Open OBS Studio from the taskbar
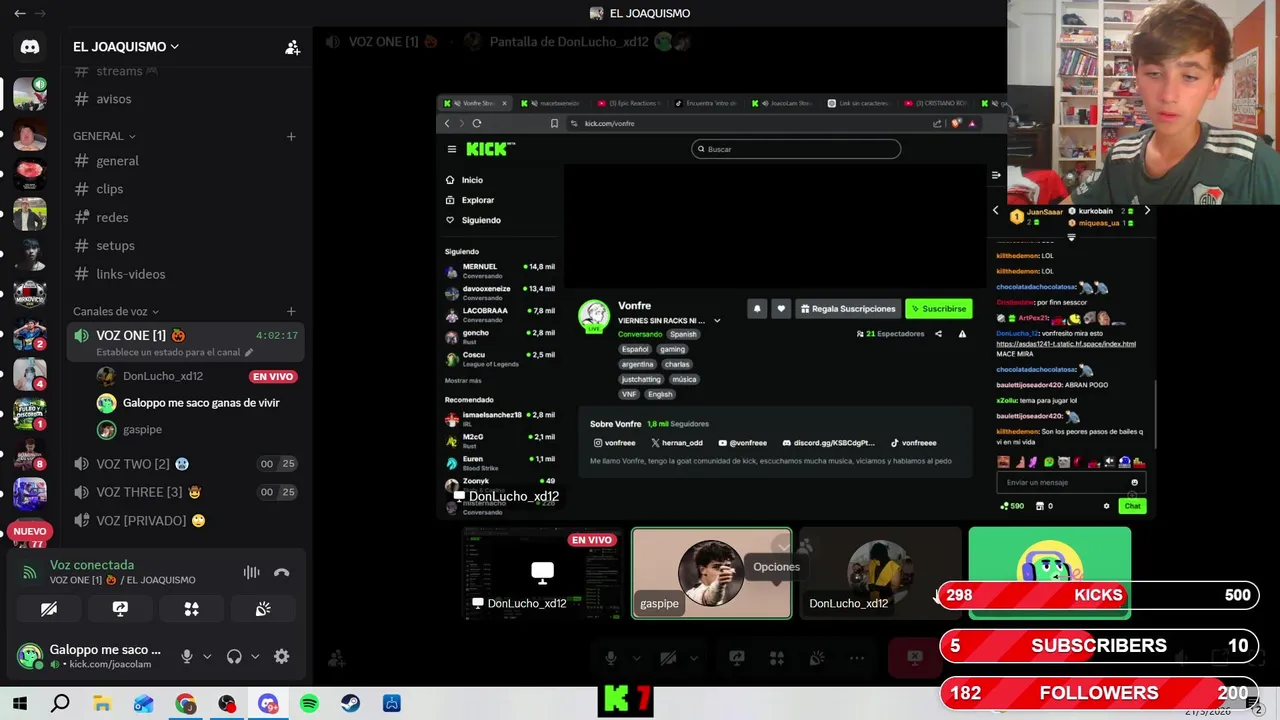Image resolution: width=1280 pixels, height=720 pixels. point(227,704)
